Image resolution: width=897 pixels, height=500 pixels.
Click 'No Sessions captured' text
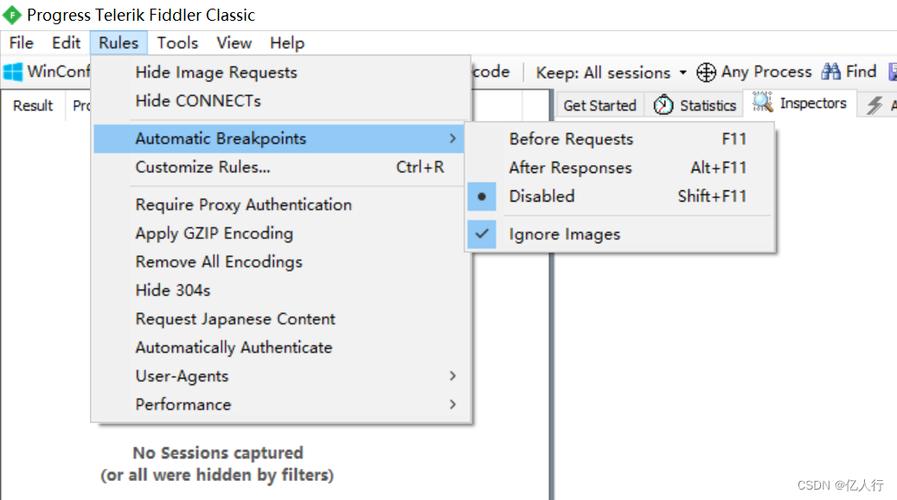point(217,453)
